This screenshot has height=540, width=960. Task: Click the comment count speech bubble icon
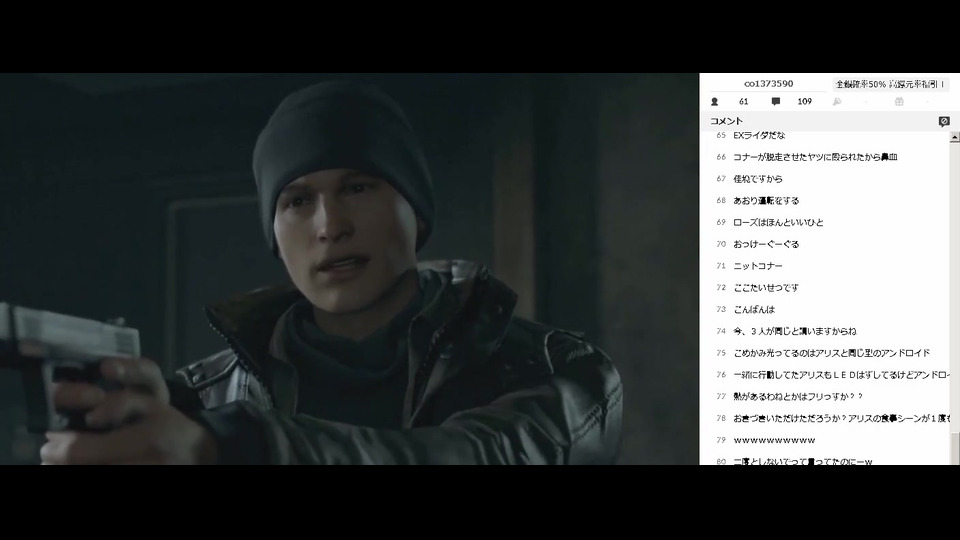pos(776,102)
